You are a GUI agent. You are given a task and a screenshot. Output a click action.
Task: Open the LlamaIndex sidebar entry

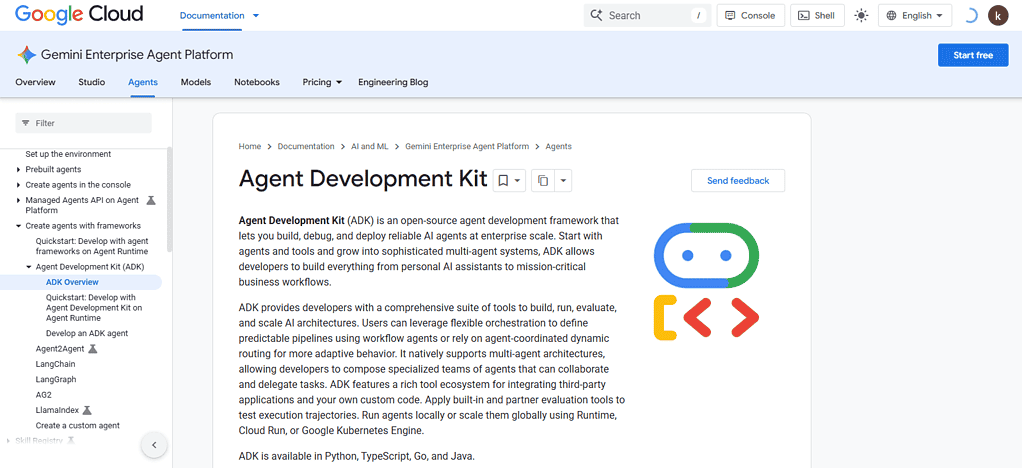click(x=57, y=410)
